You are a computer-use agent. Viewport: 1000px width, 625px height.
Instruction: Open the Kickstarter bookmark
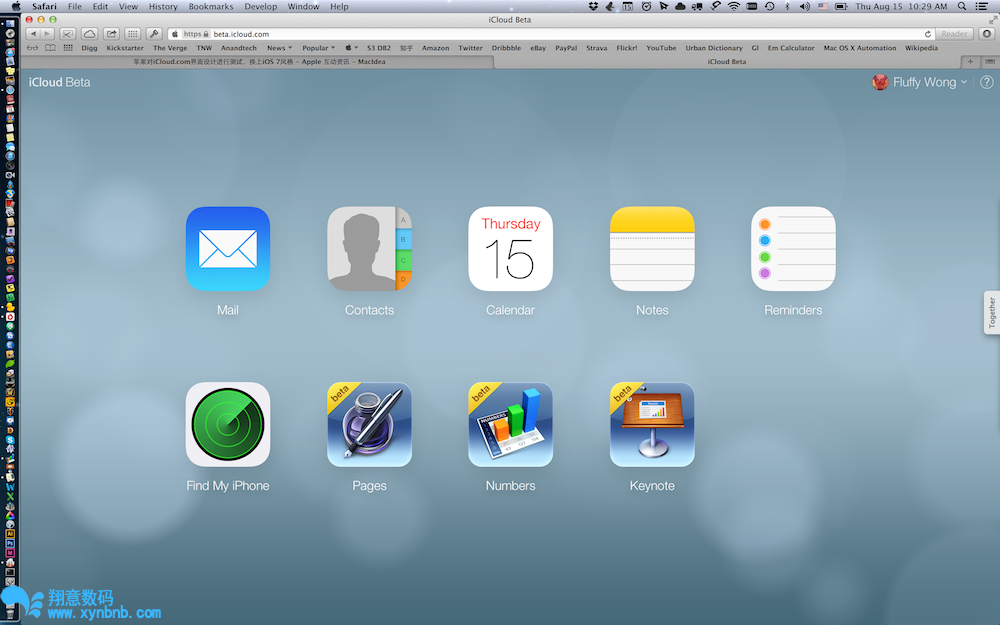pyautogui.click(x=125, y=48)
